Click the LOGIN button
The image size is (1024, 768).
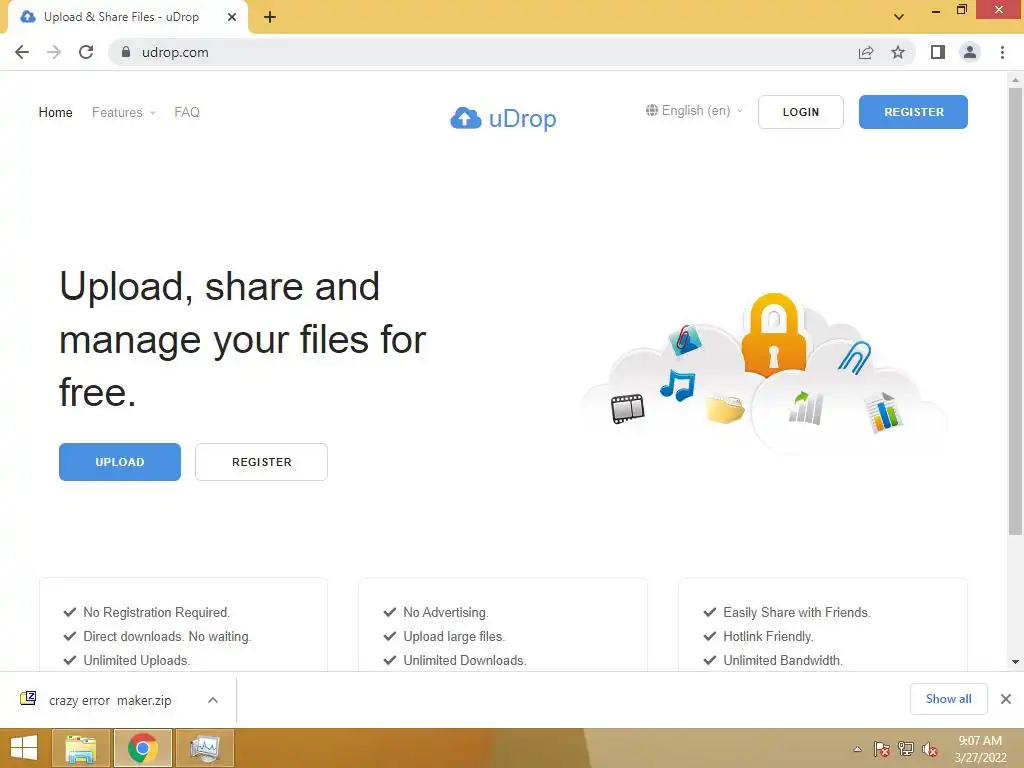coord(801,112)
